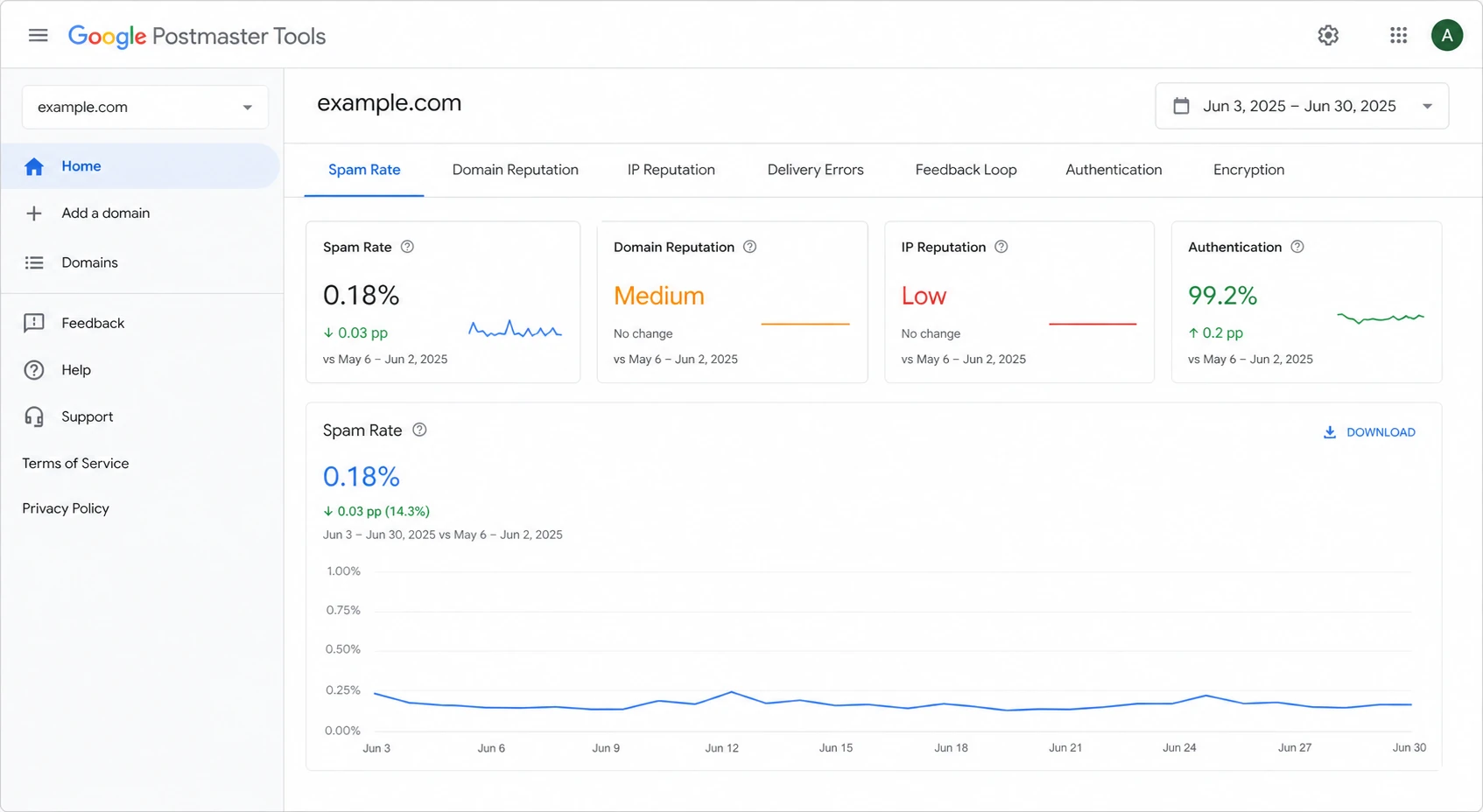This screenshot has width=1483, height=812.
Task: Click the date range dropdown arrow
Action: pyautogui.click(x=1427, y=107)
